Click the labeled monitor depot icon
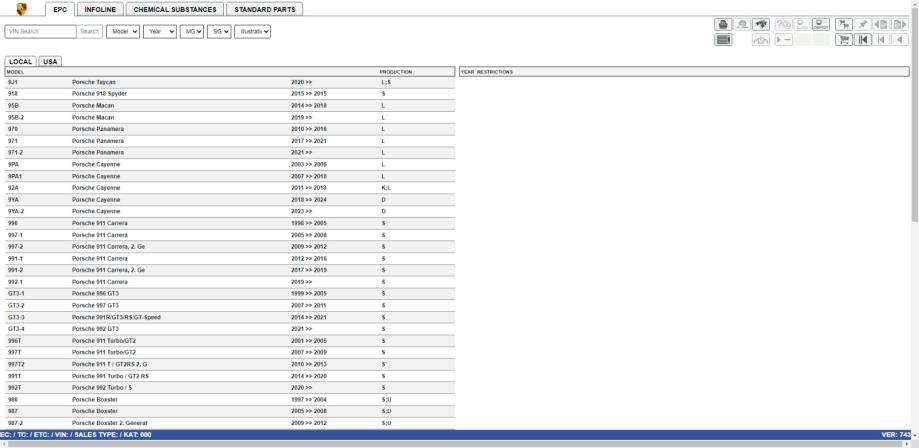Image resolution: width=919 pixels, height=448 pixels. (821, 24)
